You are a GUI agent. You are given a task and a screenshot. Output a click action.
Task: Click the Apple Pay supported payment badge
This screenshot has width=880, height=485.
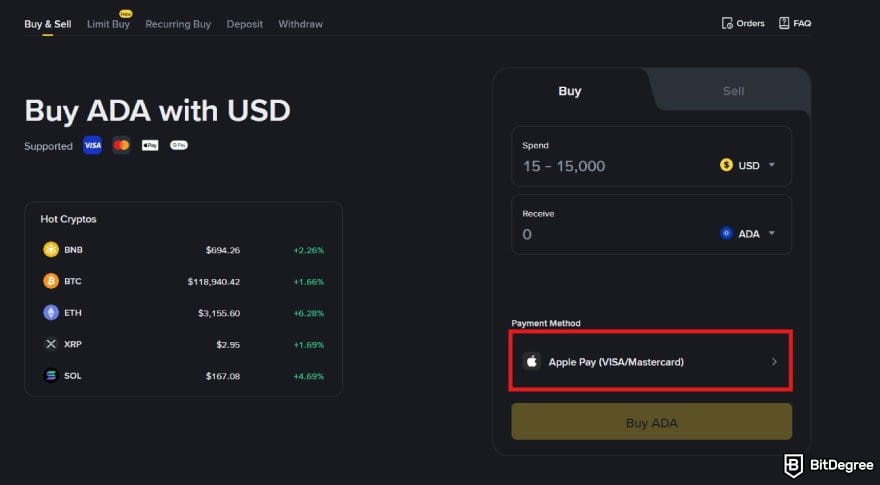(150, 145)
